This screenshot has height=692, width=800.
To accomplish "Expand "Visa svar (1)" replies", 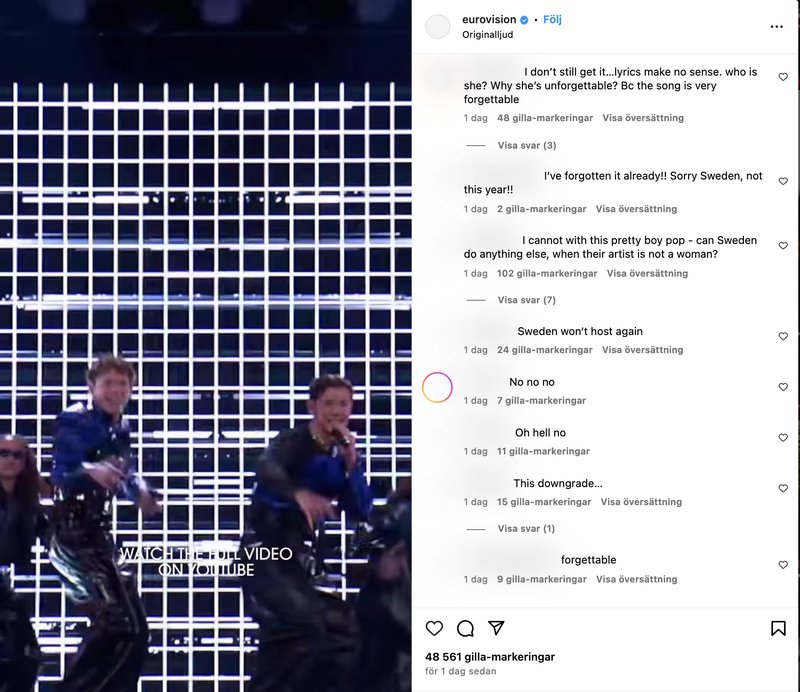I will point(526,529).
